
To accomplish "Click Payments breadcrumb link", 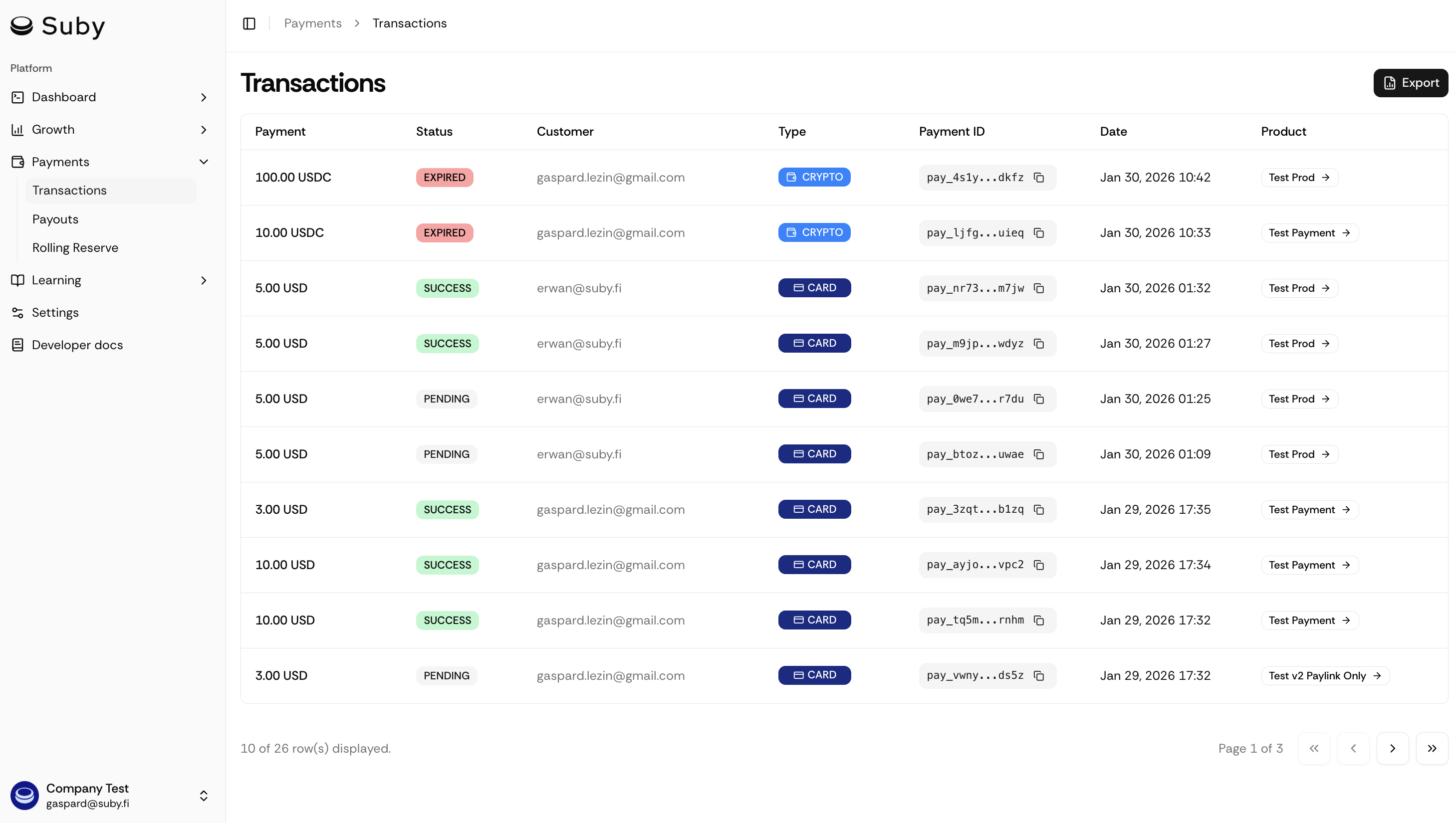I will coord(313,23).
